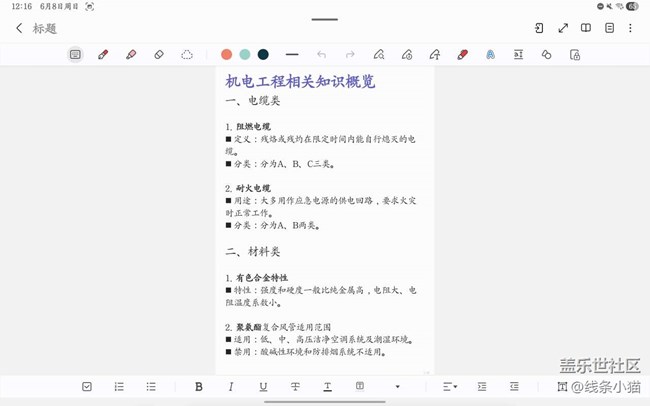Insert a checkbox list item
This screenshot has height=406, width=650.
coord(87,386)
